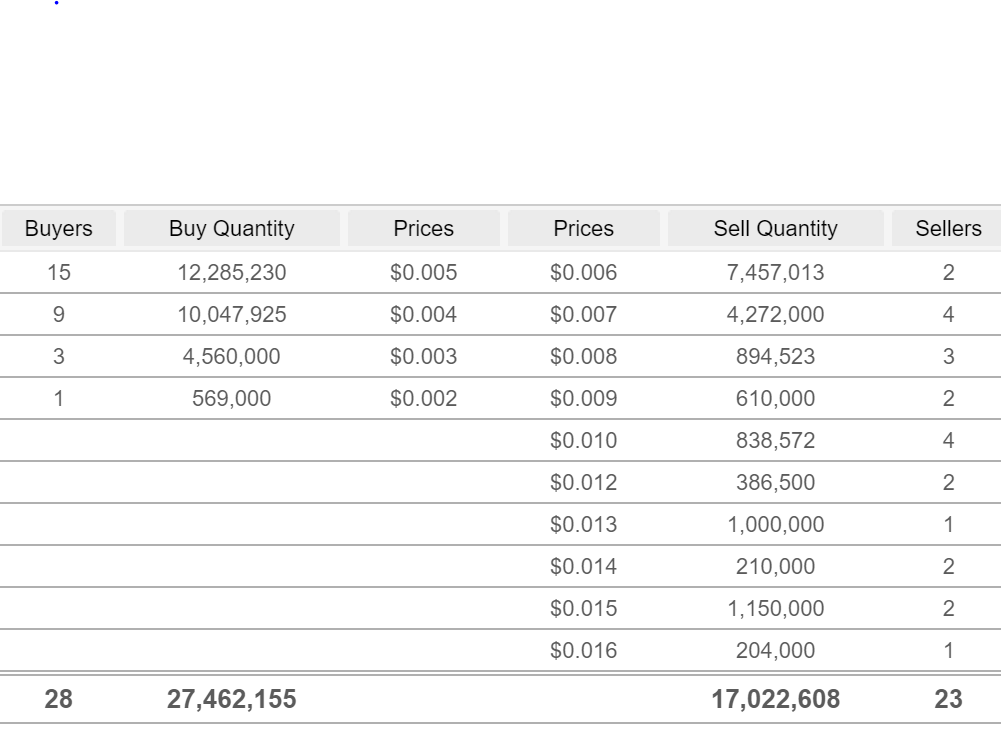The height and width of the screenshot is (735, 1001).
Task: Click the Buyers column header
Action: 59,229
